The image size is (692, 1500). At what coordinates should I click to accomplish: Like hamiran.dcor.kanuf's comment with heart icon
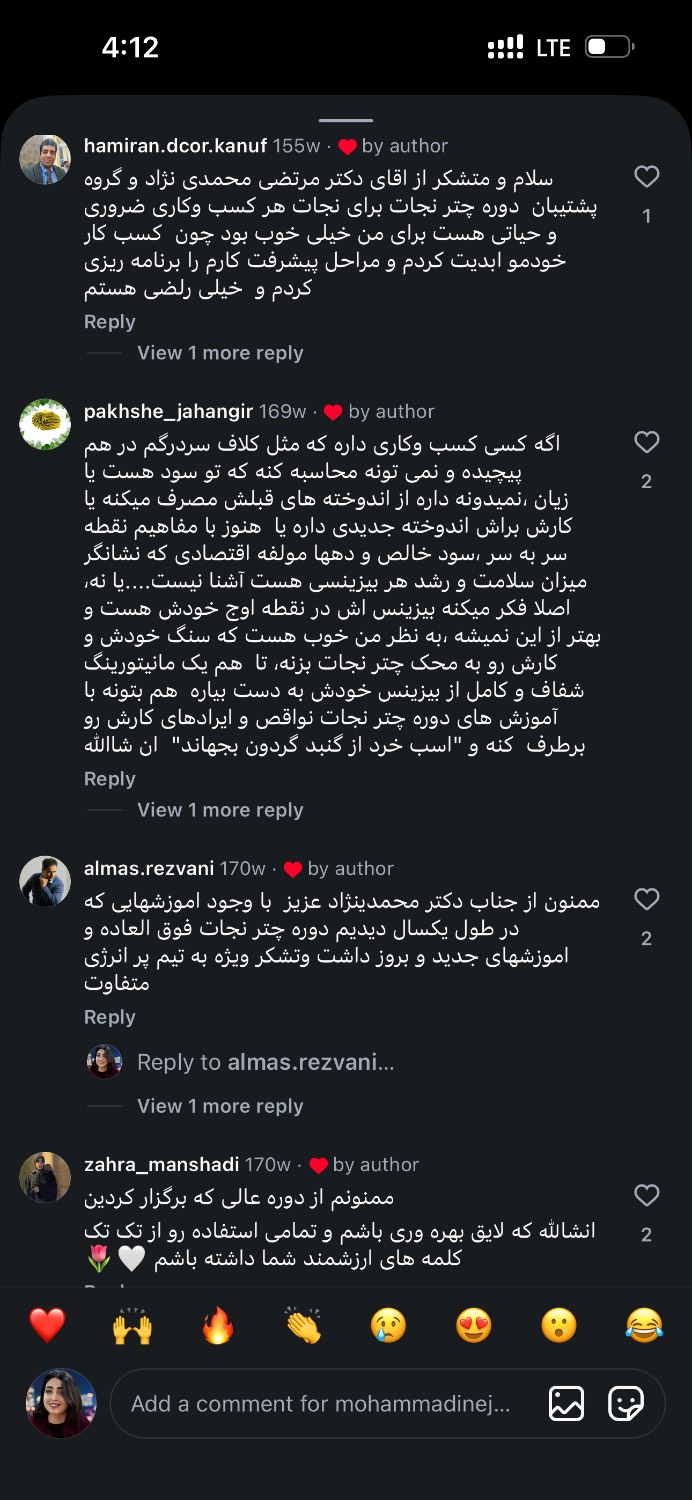[647, 177]
